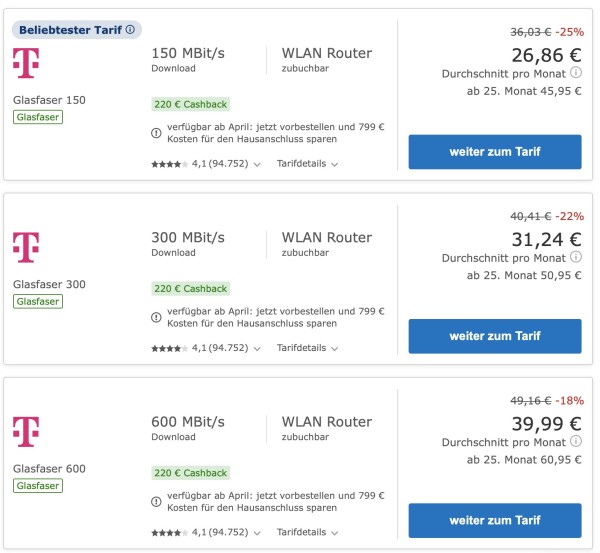
Task: Click the Telekom logo on Glasfaser 300
Action: coord(26,248)
